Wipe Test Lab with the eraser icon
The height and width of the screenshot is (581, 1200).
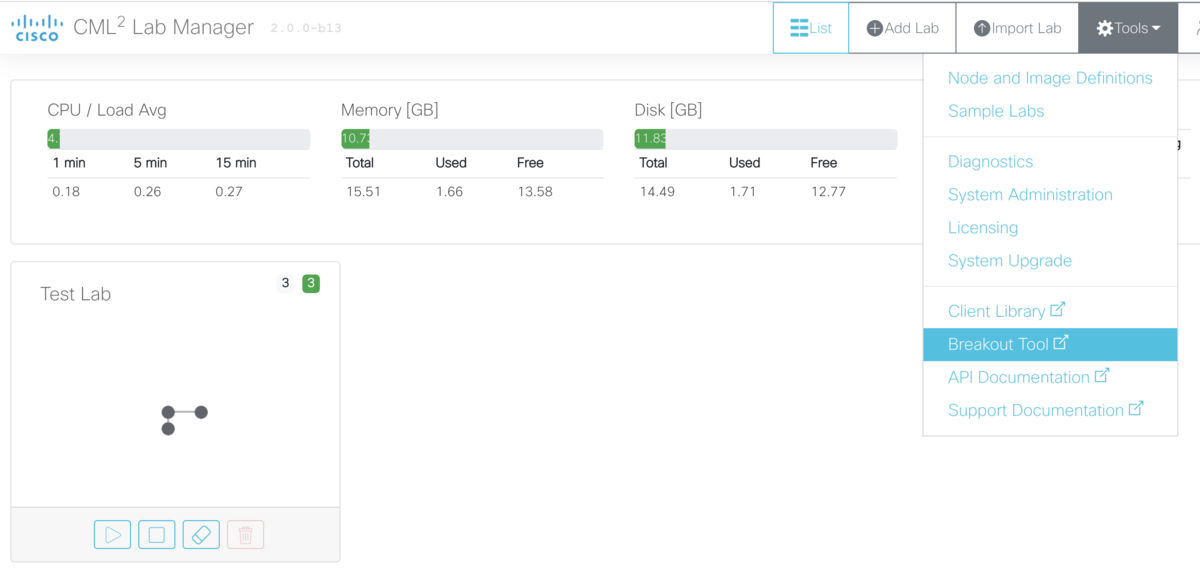(x=201, y=535)
